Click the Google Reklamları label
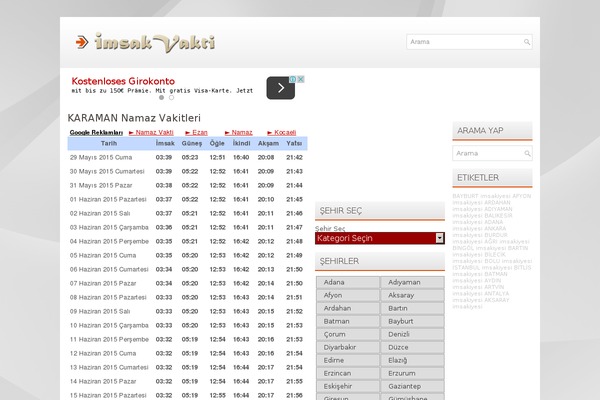This screenshot has width=600, height=400. [x=96, y=132]
